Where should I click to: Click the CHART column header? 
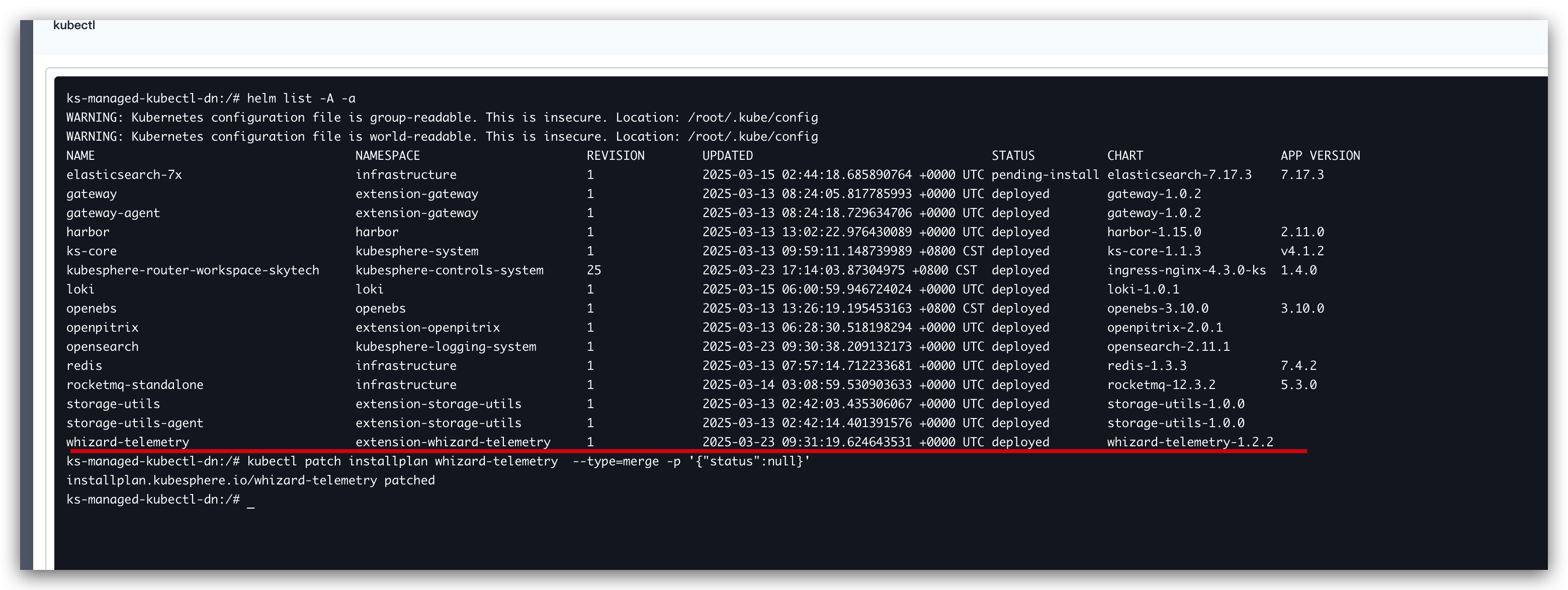(x=1125, y=156)
